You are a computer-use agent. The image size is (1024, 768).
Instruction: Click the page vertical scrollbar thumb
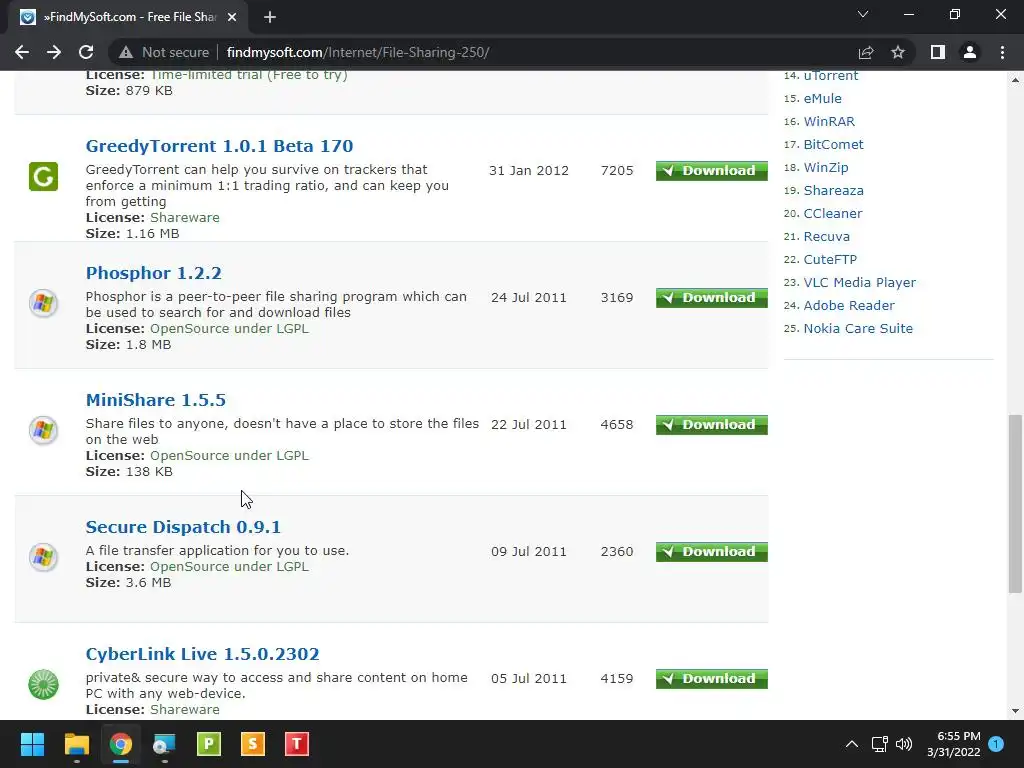[1015, 504]
